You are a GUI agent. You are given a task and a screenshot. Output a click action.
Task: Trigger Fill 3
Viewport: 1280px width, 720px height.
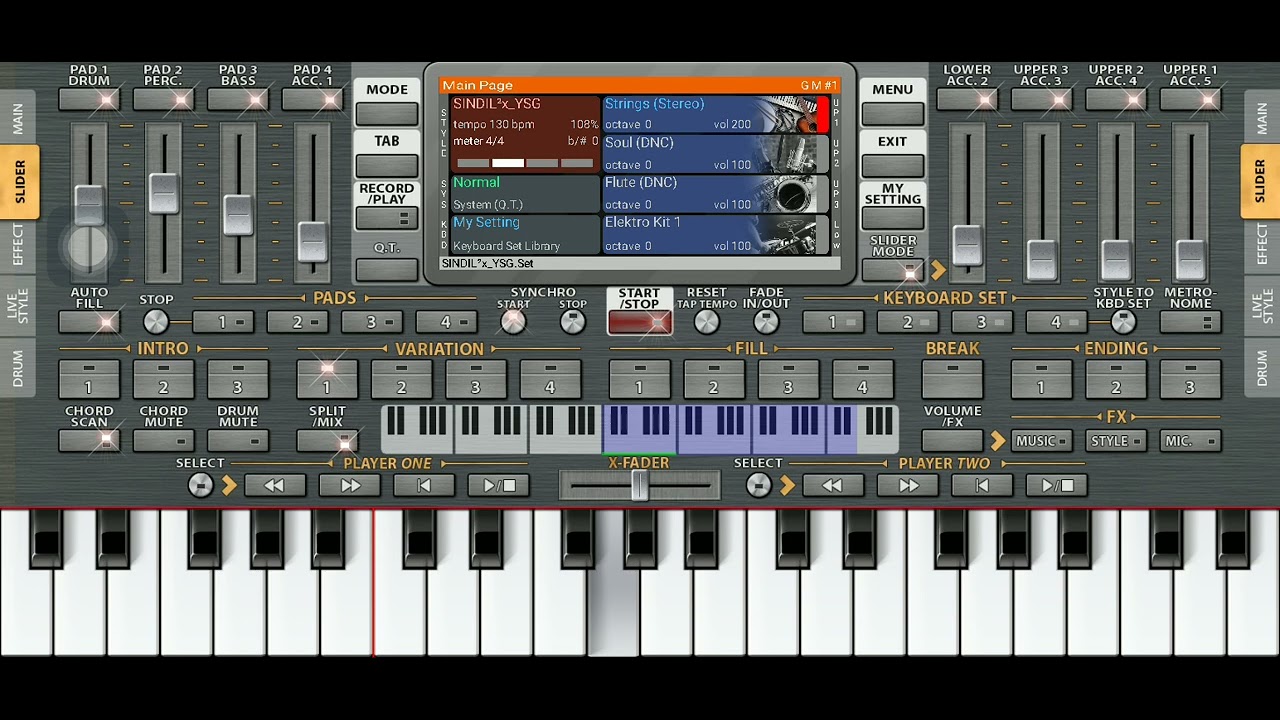pyautogui.click(x=788, y=380)
